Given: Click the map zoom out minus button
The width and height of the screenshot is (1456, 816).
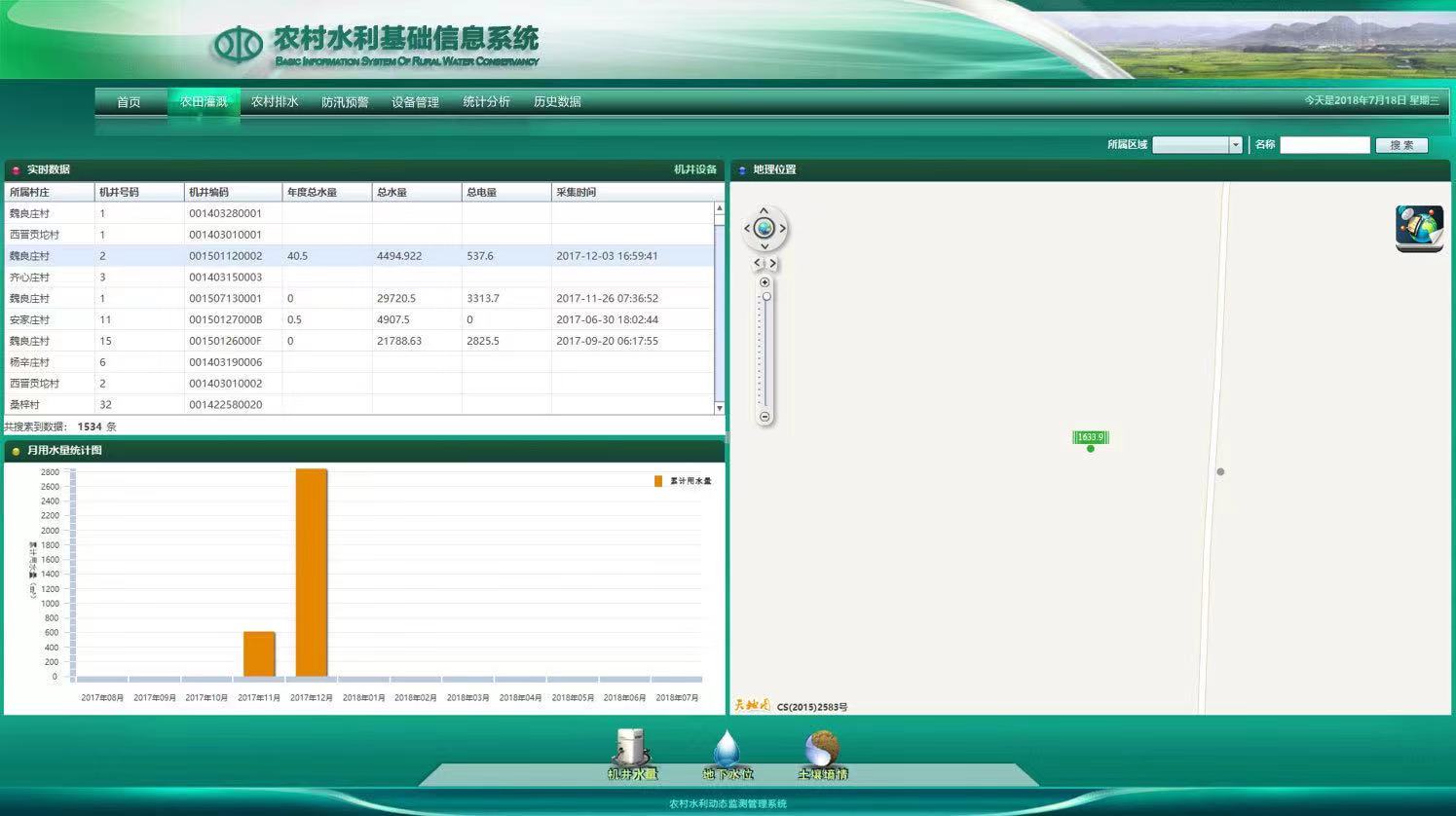Looking at the screenshot, I should pyautogui.click(x=765, y=417).
